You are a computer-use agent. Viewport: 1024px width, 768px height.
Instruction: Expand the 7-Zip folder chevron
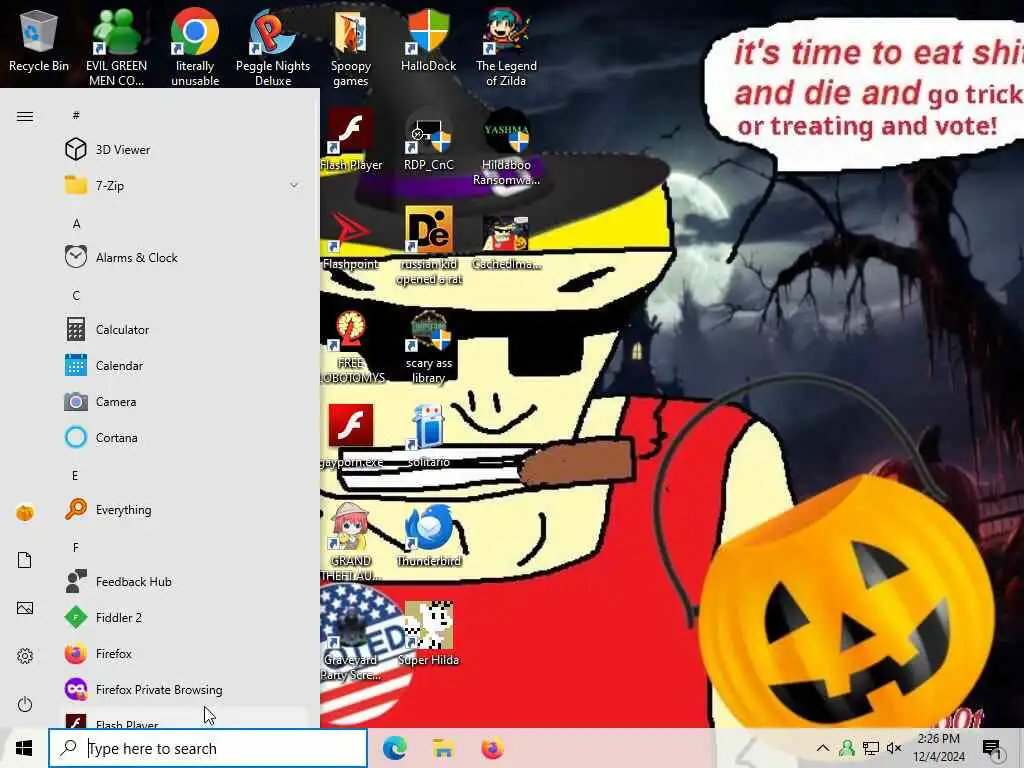294,185
